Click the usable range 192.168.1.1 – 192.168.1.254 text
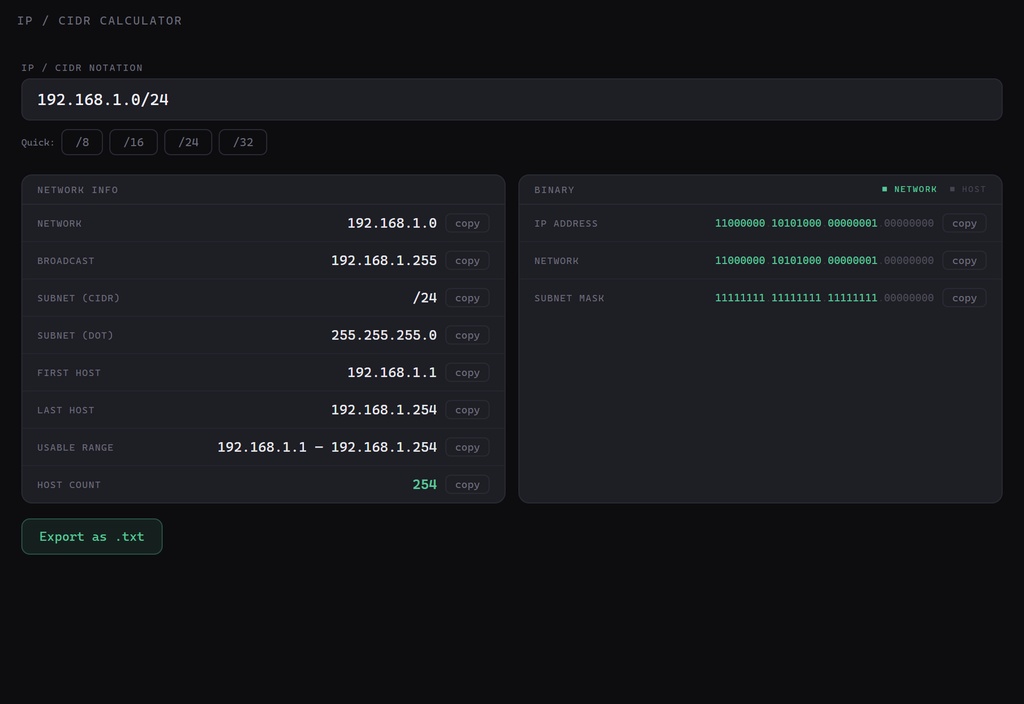This screenshot has height=704, width=1024. point(327,447)
